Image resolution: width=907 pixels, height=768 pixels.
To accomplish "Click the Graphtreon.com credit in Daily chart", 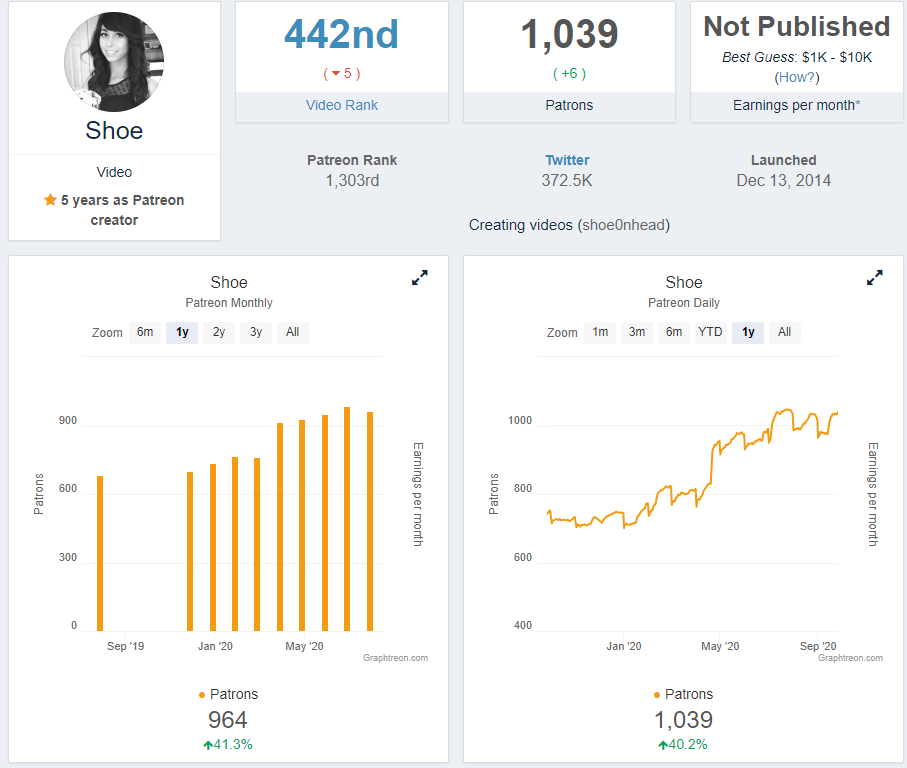I will (x=850, y=658).
